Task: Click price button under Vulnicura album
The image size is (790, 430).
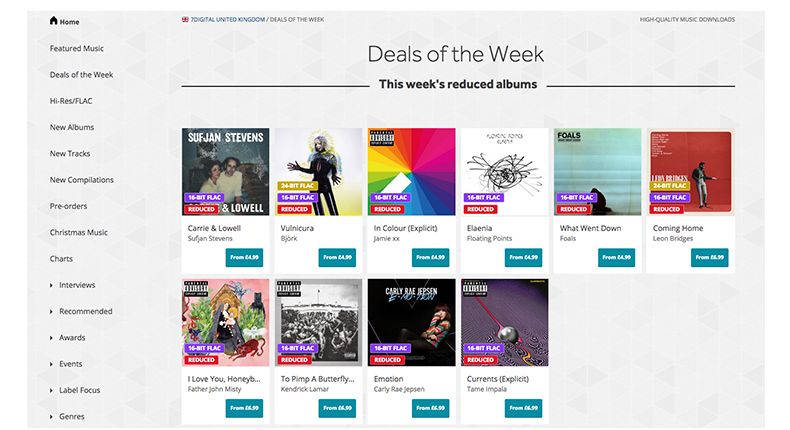Action: (338, 257)
